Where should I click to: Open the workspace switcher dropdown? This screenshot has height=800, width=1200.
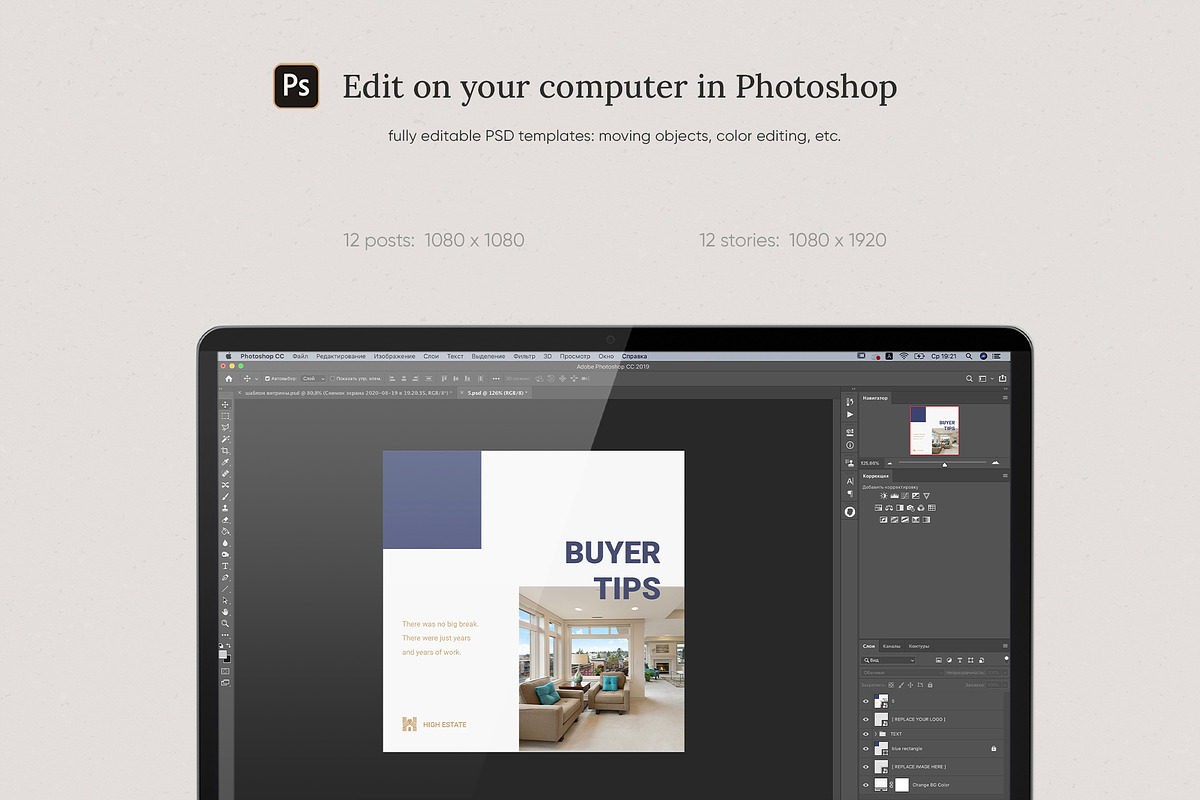click(985, 379)
